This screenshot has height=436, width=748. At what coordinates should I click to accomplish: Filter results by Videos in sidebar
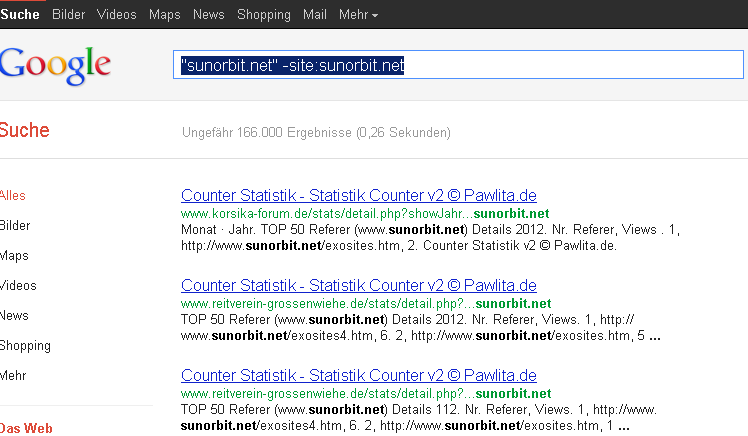pos(18,286)
